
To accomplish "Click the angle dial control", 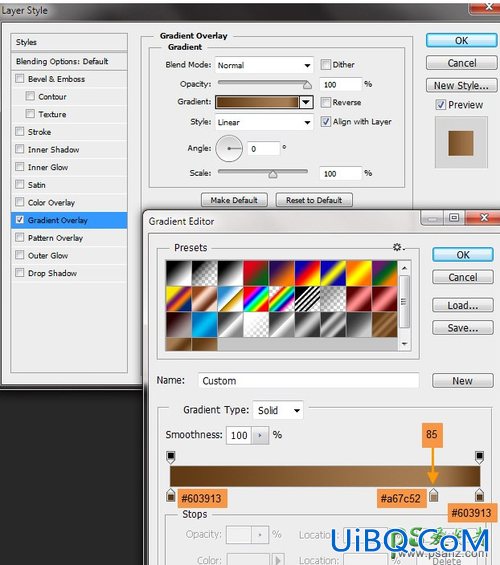I will coord(229,148).
